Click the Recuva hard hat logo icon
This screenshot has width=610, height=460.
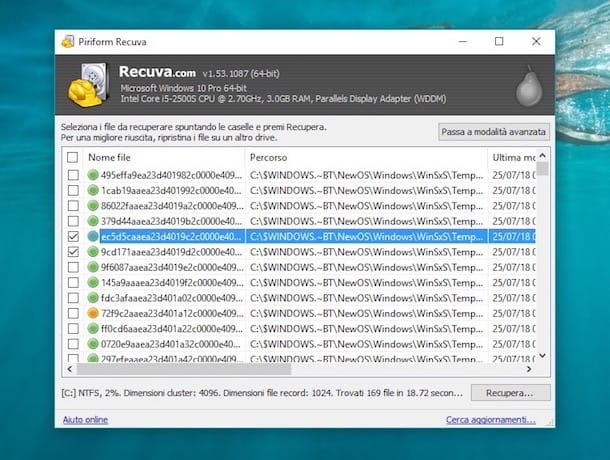88,85
